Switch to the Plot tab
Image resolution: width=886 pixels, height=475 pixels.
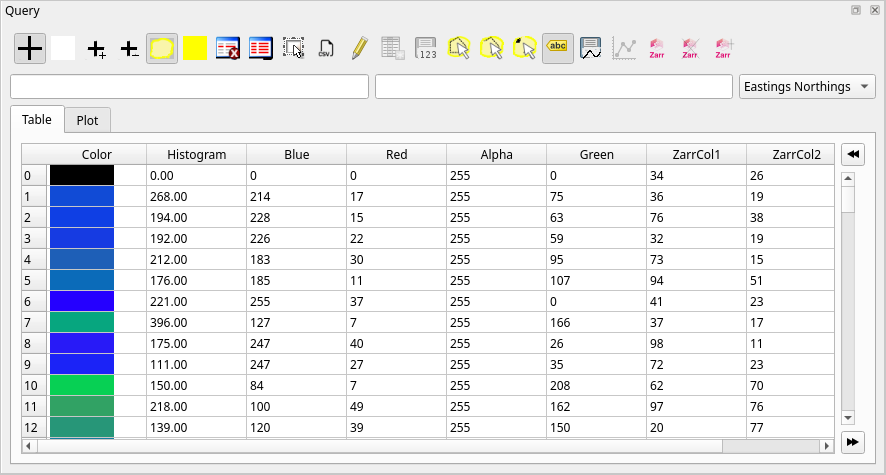pos(87,120)
